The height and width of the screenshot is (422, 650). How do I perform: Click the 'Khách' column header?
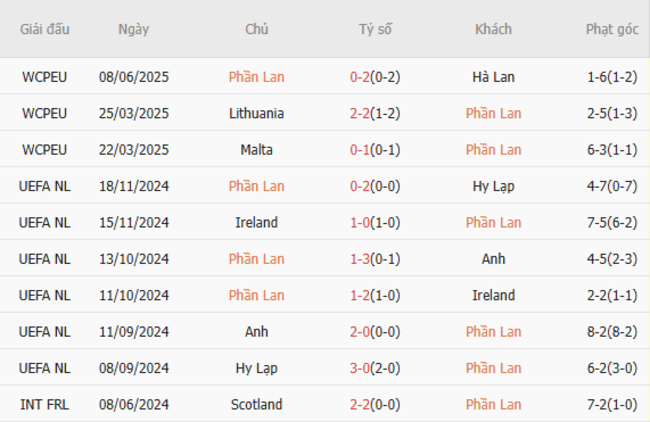pos(493,30)
